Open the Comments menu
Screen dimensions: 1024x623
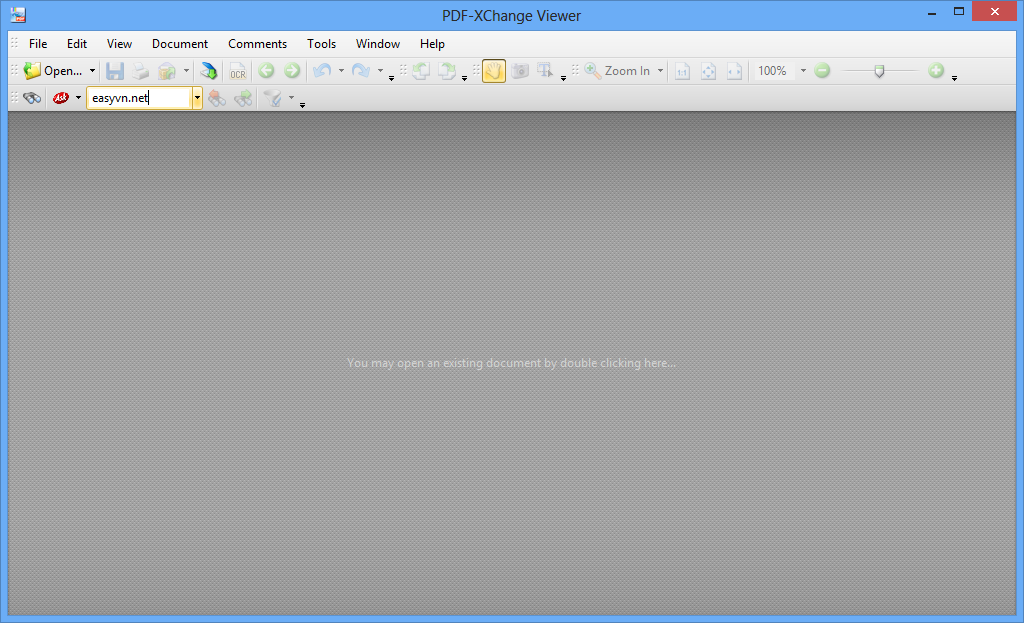click(257, 44)
